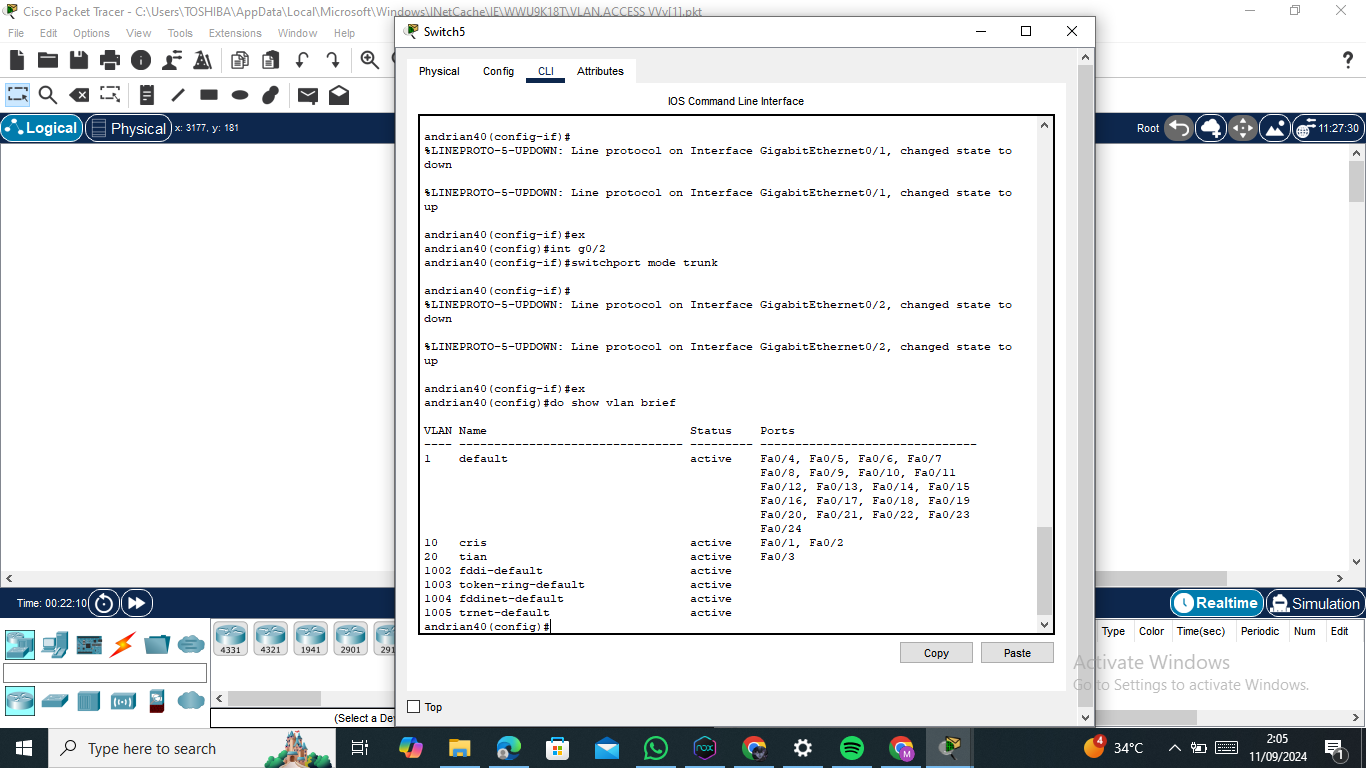The height and width of the screenshot is (768, 1366).
Task: Switch to Simulation mode
Action: click(x=1314, y=603)
